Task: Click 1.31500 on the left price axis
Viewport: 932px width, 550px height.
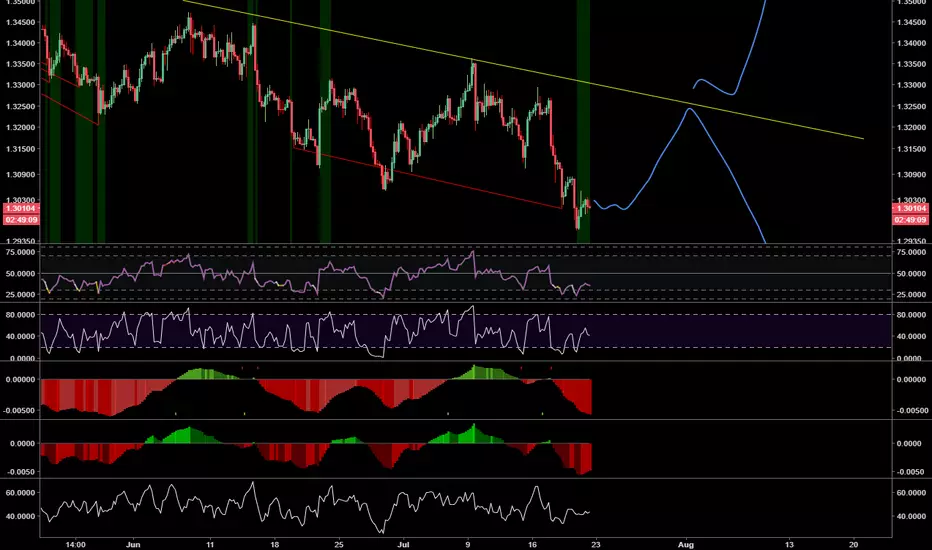Action: point(20,149)
